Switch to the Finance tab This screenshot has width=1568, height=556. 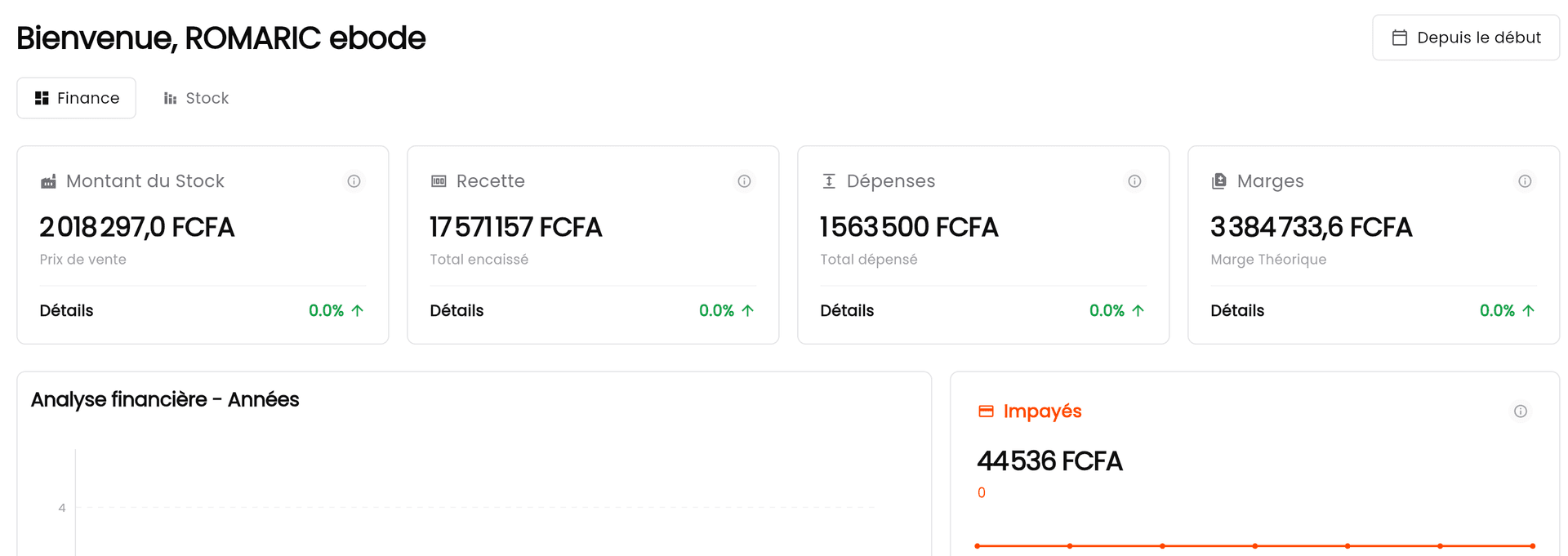pos(77,98)
